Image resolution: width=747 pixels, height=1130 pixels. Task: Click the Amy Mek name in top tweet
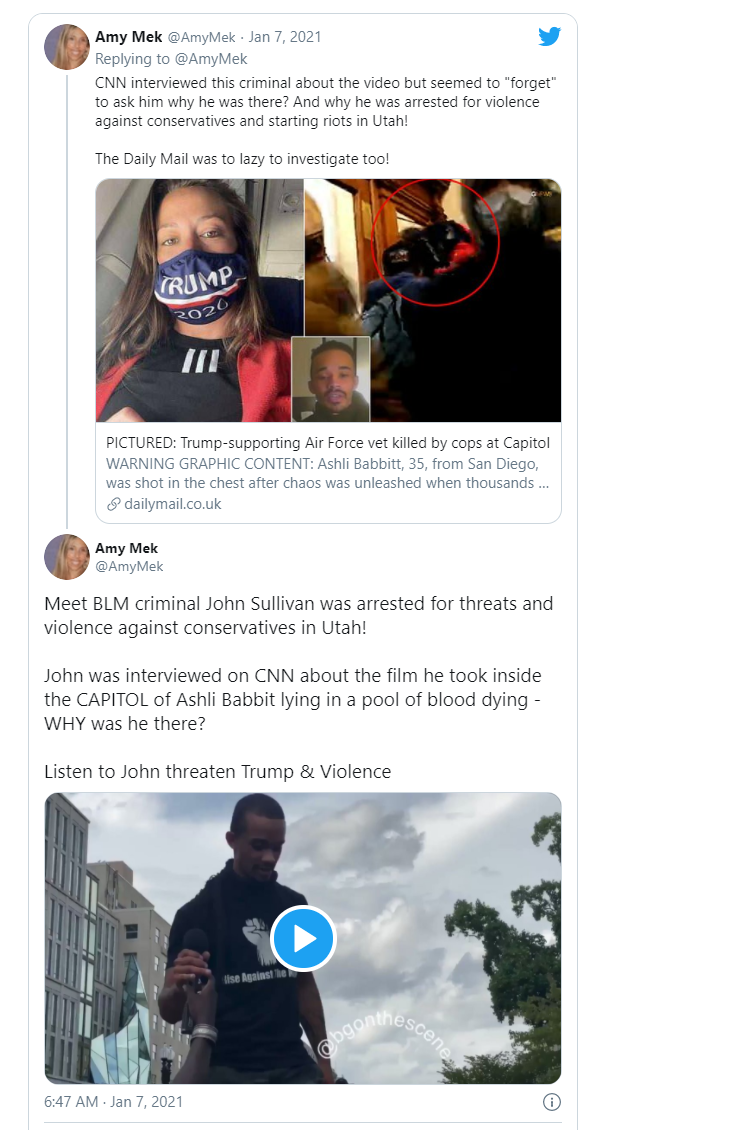[128, 37]
